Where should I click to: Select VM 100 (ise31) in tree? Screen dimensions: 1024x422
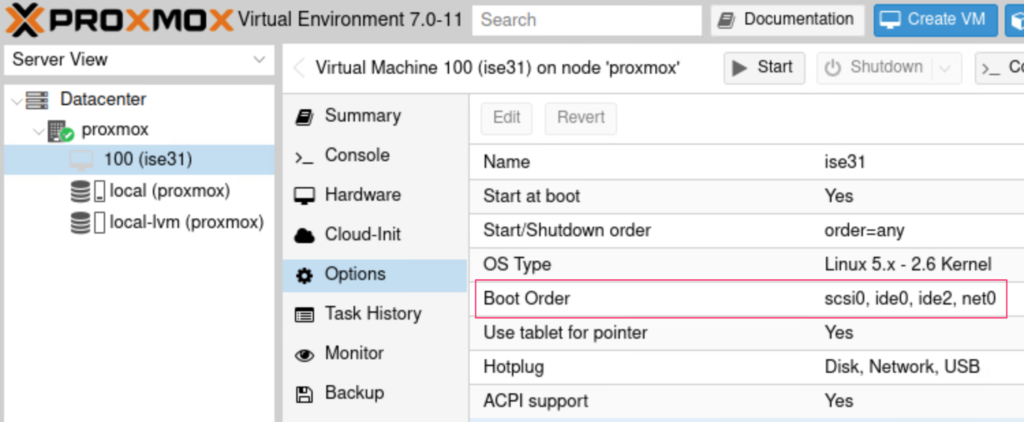[138, 159]
